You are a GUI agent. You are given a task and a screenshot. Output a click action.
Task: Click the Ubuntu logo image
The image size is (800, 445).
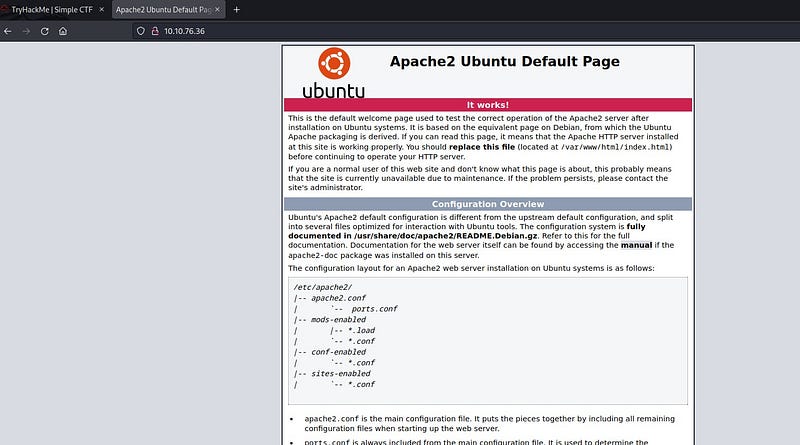[x=334, y=73]
